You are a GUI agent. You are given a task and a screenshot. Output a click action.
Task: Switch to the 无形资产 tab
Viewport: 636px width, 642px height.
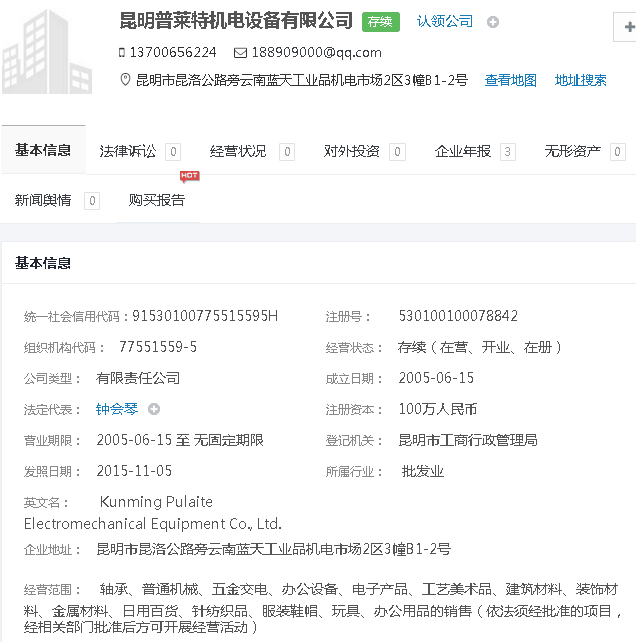(573, 151)
